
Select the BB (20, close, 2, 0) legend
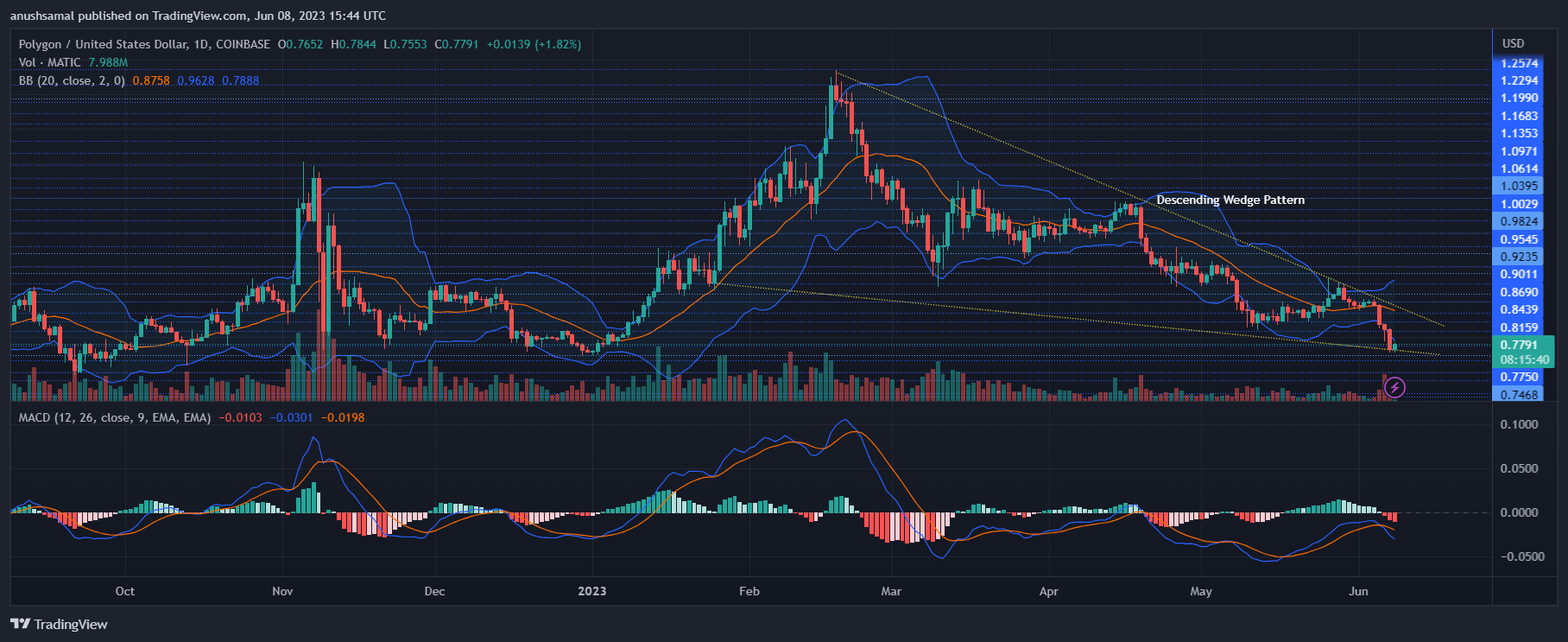(72, 80)
